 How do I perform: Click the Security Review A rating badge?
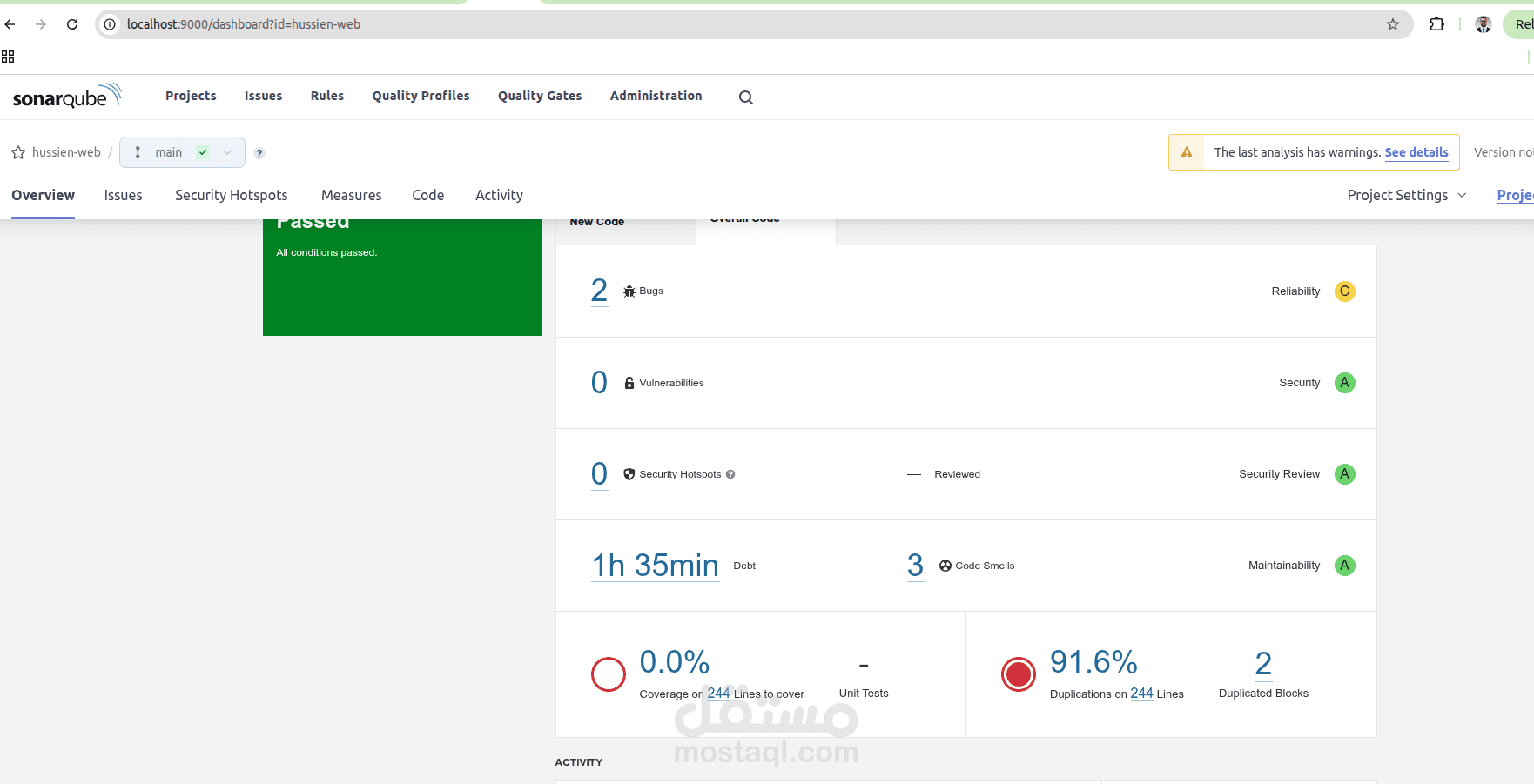(x=1345, y=474)
